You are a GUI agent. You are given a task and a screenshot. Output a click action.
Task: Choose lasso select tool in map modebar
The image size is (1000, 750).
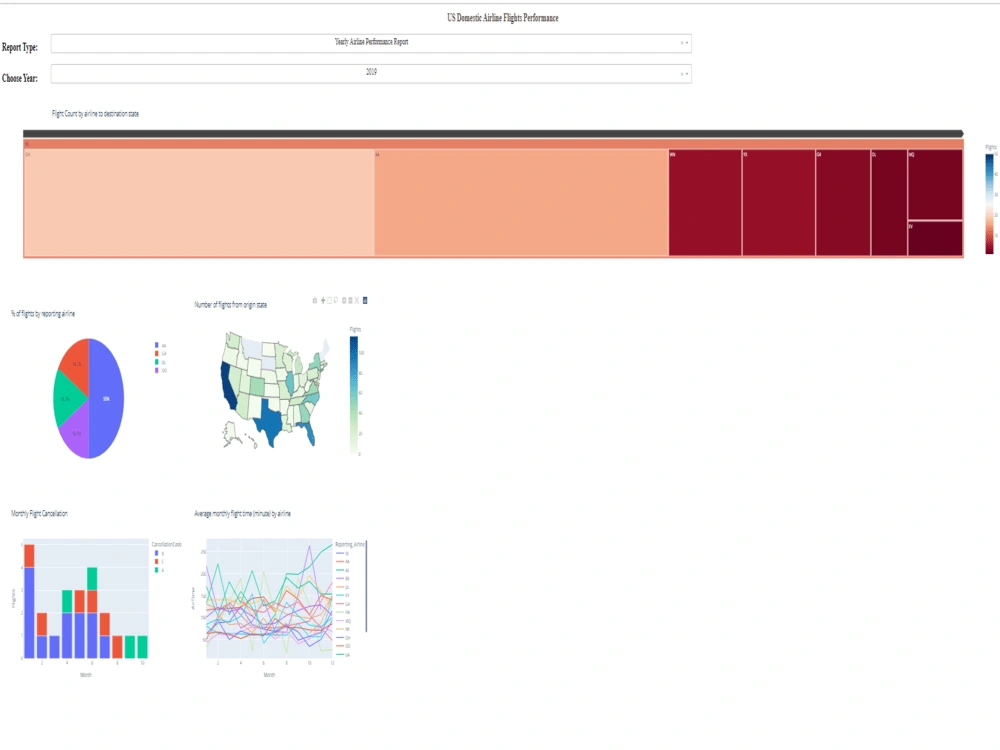335,300
